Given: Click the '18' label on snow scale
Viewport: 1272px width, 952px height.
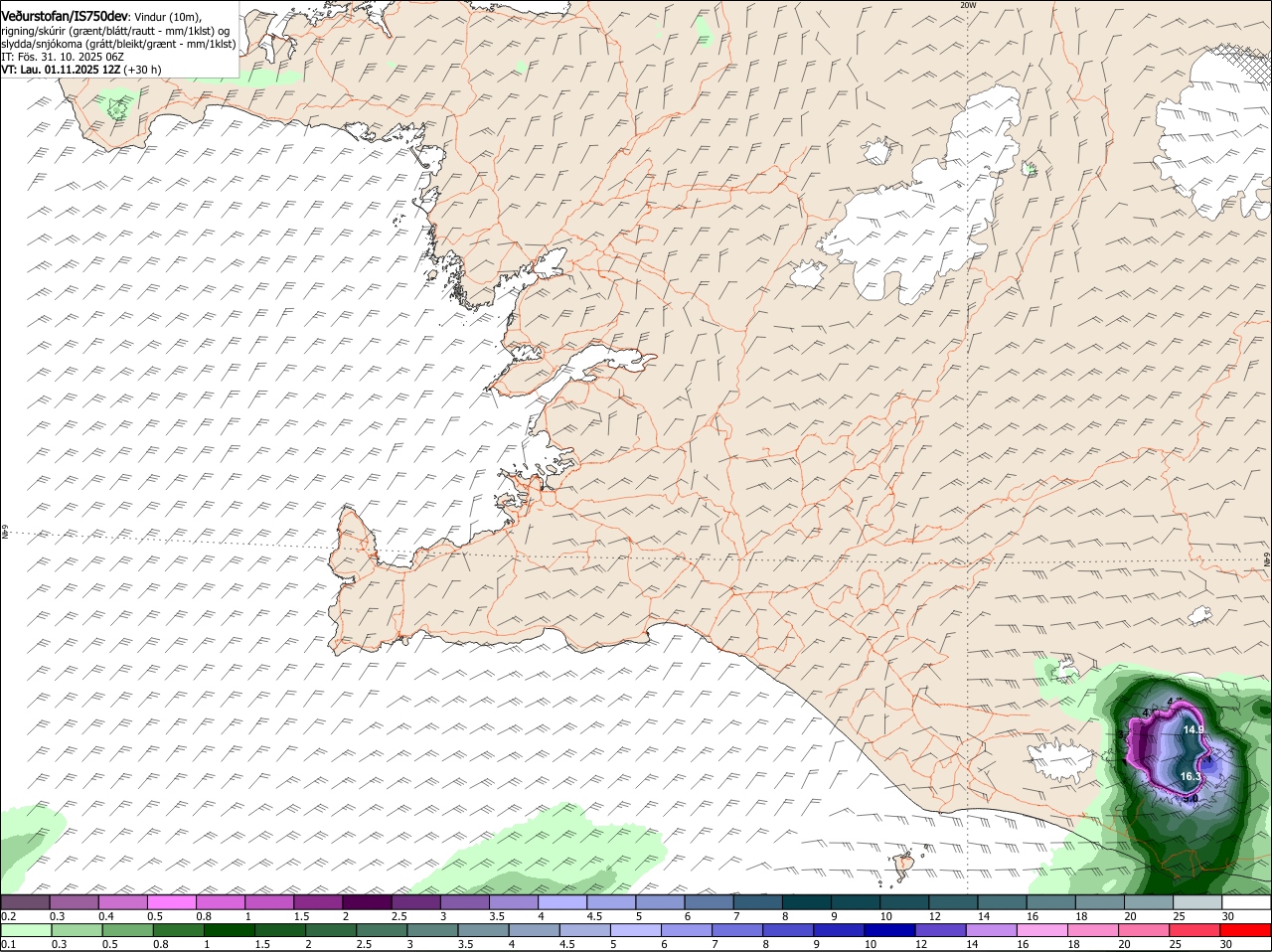Looking at the screenshot, I should (1081, 916).
